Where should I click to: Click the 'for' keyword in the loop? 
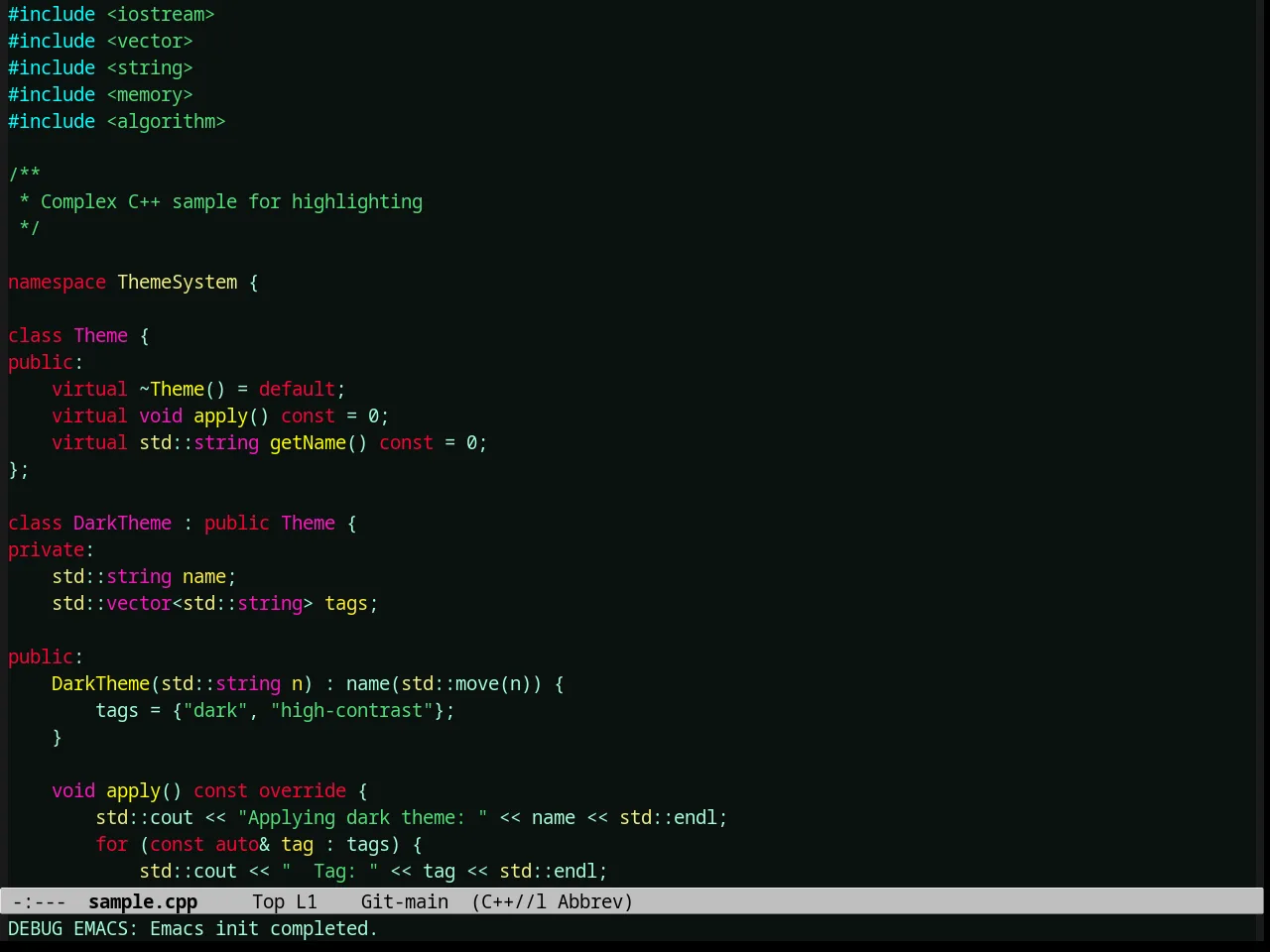tap(112, 844)
